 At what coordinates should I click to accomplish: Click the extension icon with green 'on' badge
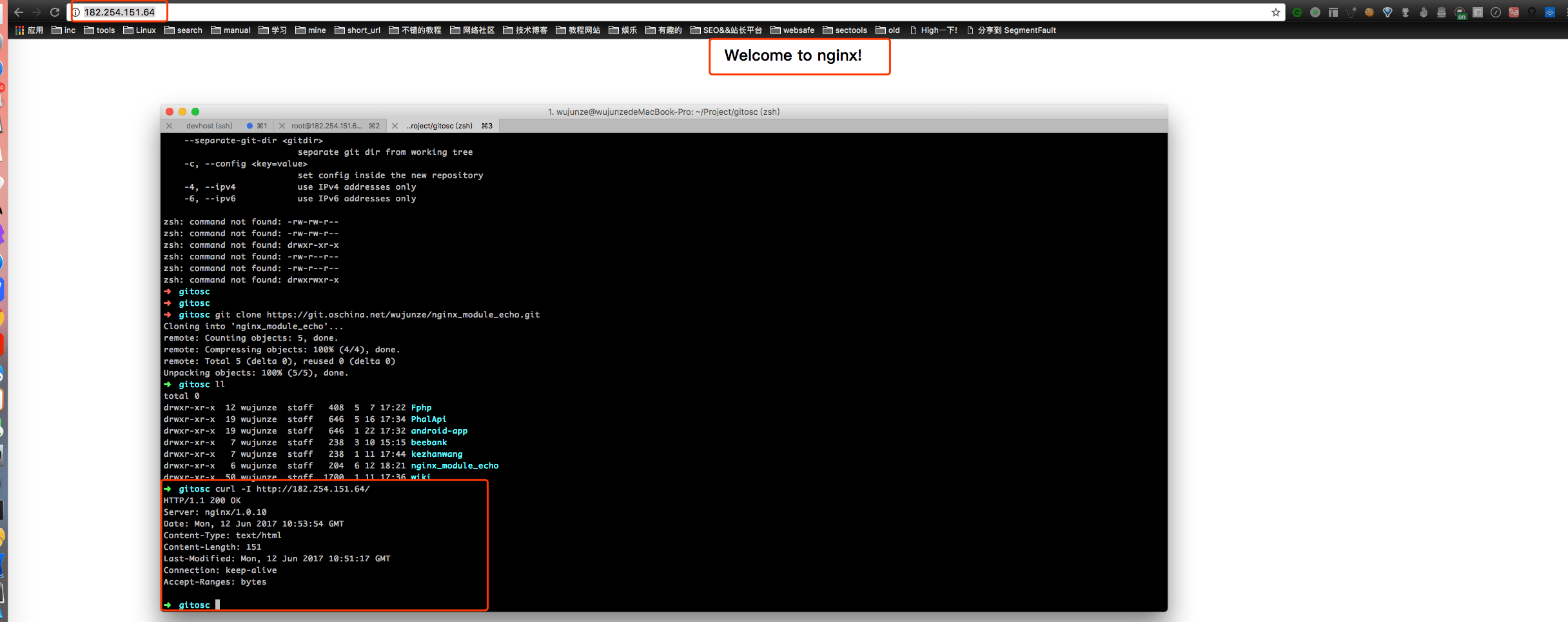pyautogui.click(x=1460, y=13)
